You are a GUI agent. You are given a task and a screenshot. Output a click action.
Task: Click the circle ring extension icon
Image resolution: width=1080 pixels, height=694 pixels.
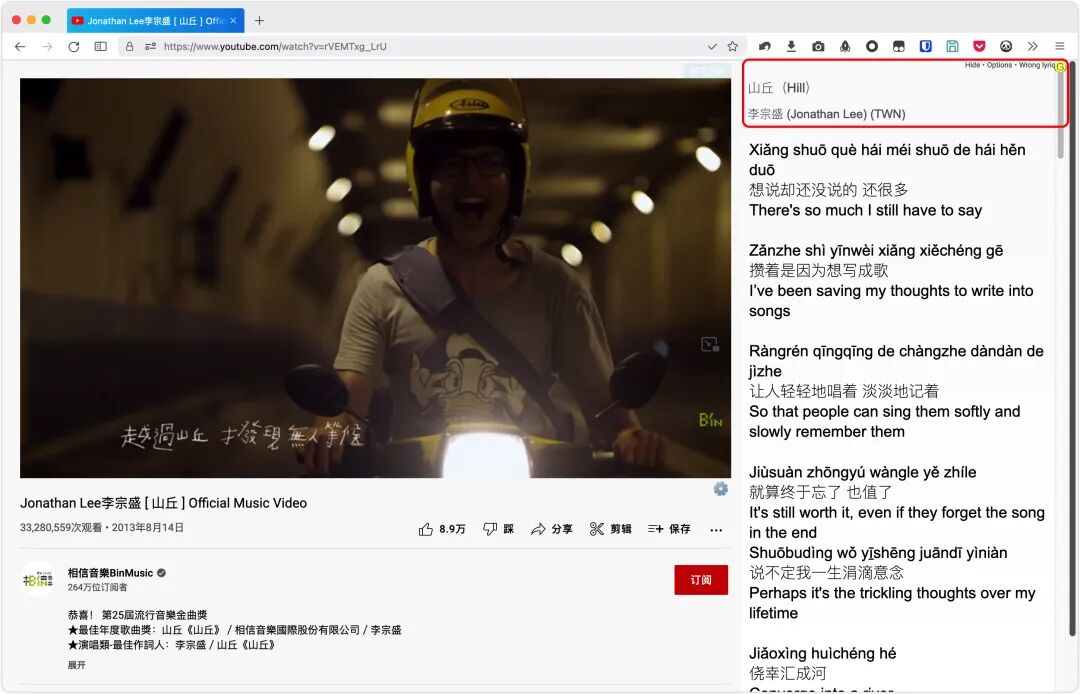click(x=872, y=46)
